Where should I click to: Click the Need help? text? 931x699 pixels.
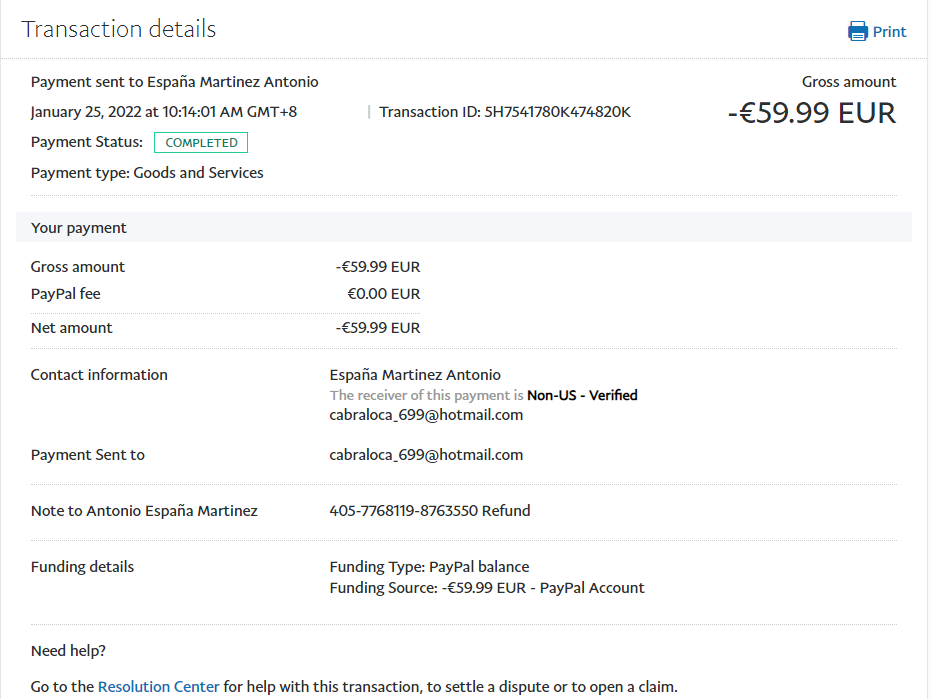(69, 651)
